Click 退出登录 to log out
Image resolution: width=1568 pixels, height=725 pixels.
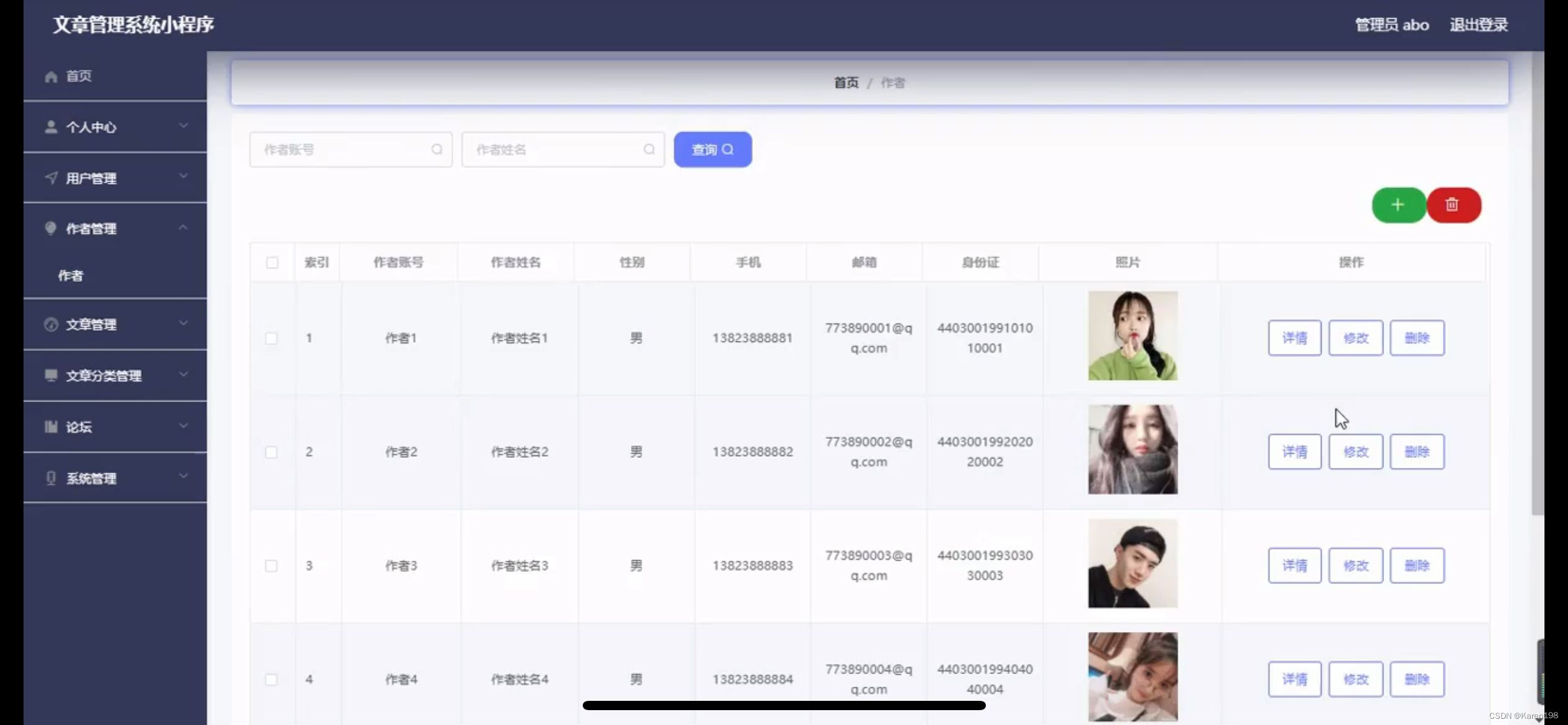point(1478,25)
